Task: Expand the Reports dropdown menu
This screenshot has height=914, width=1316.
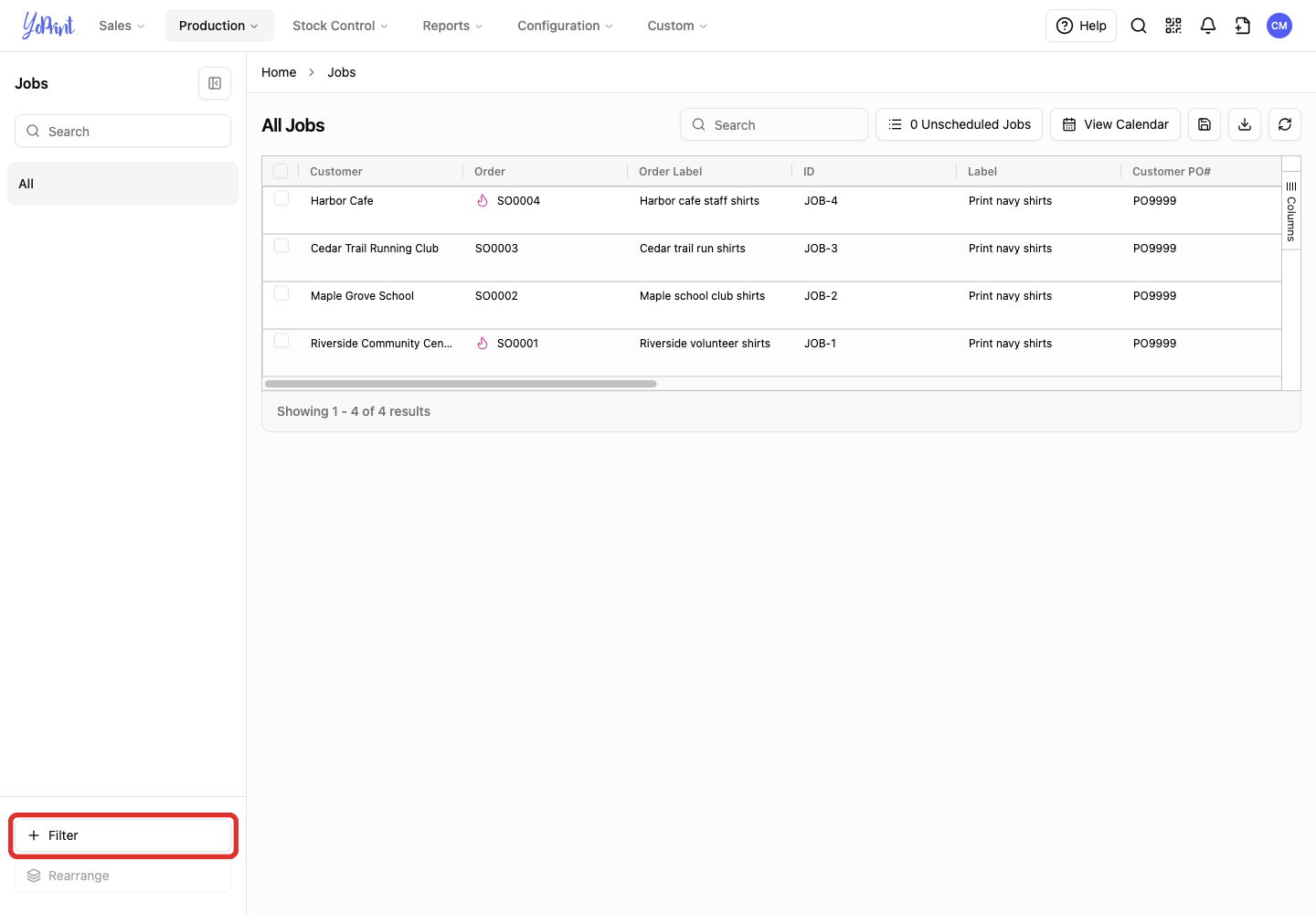Action: click(x=452, y=26)
